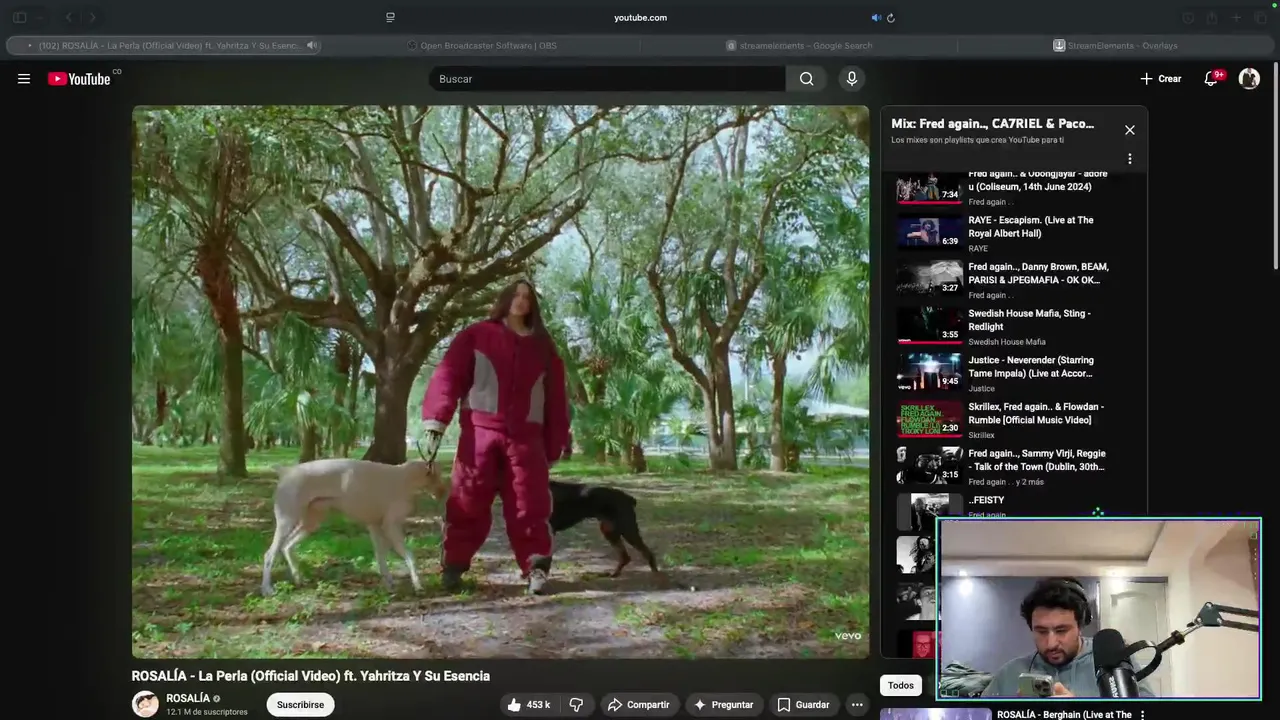
Task: Open the ROSALÍA channel name link
Action: [188, 698]
